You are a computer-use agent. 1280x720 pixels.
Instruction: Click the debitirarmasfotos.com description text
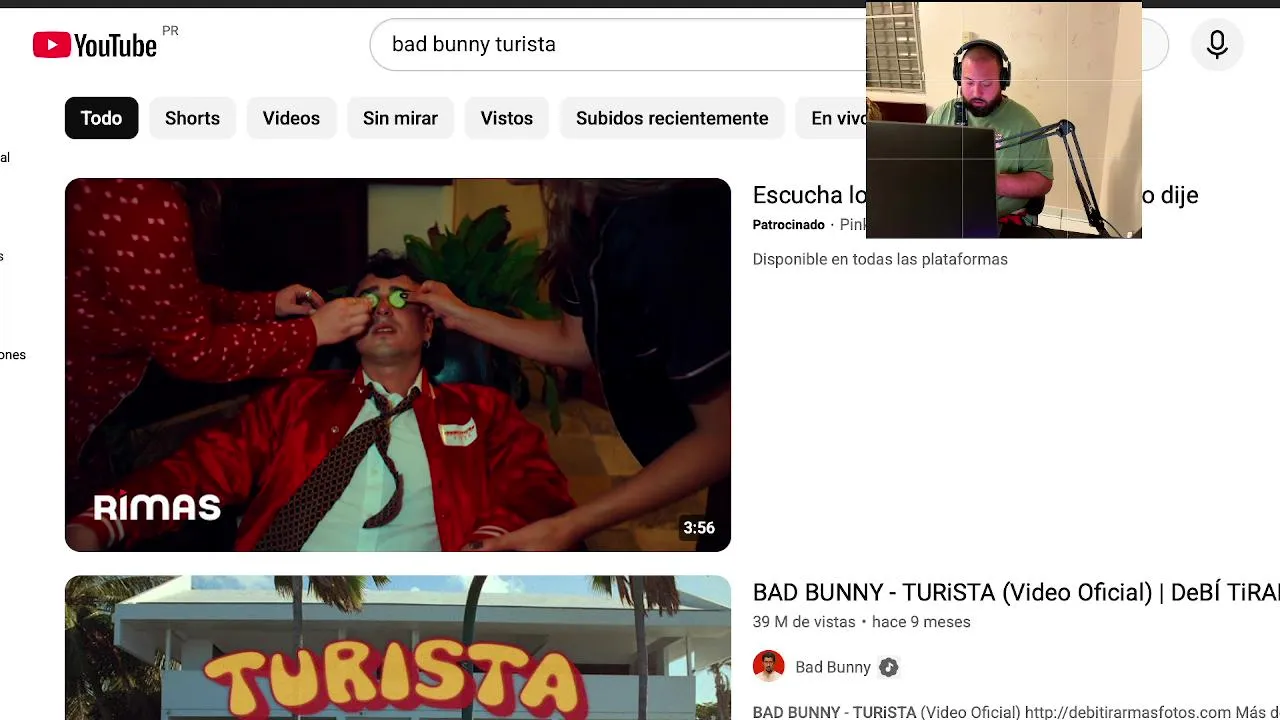1128,712
